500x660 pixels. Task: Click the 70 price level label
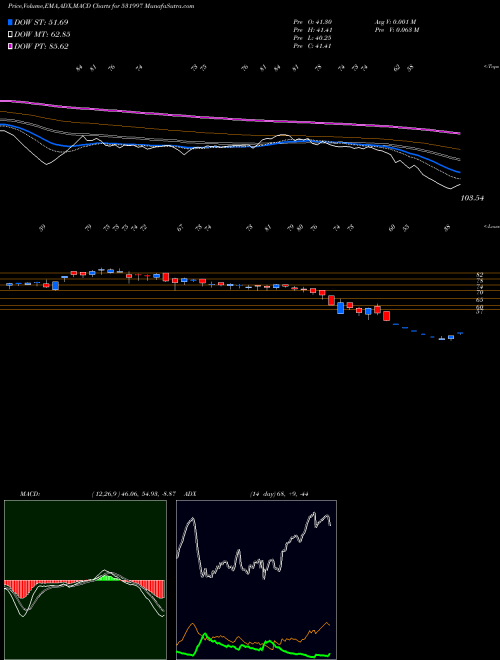click(480, 292)
